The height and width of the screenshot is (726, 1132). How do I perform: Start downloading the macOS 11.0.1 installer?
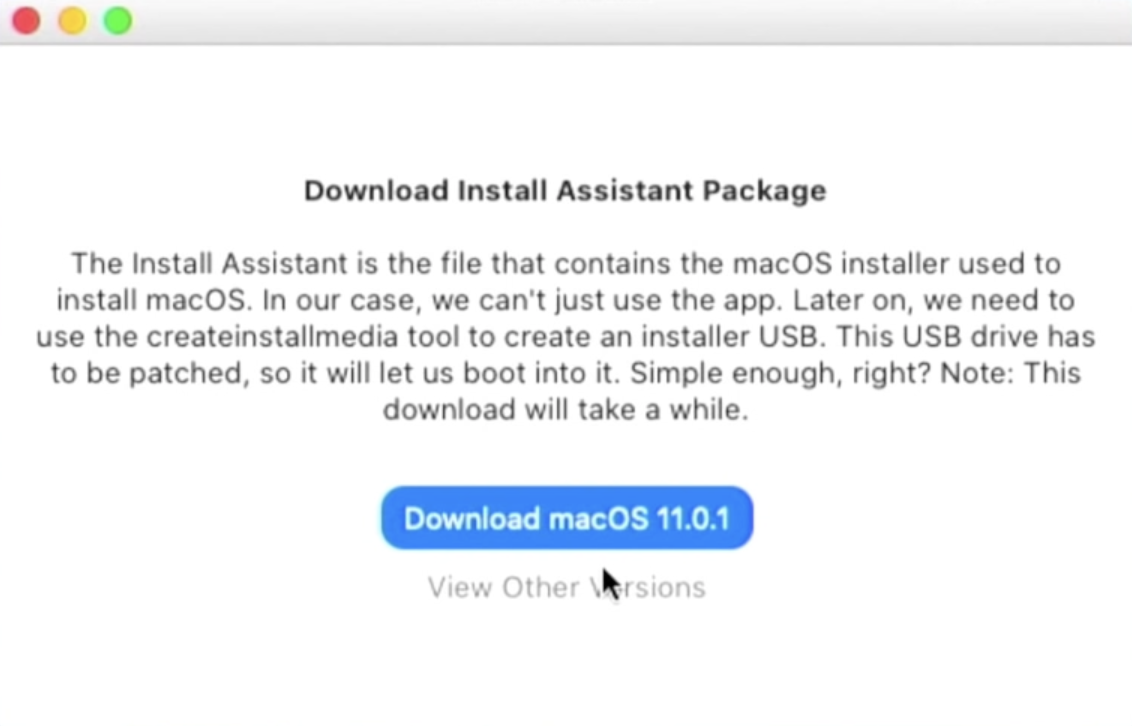tap(567, 518)
